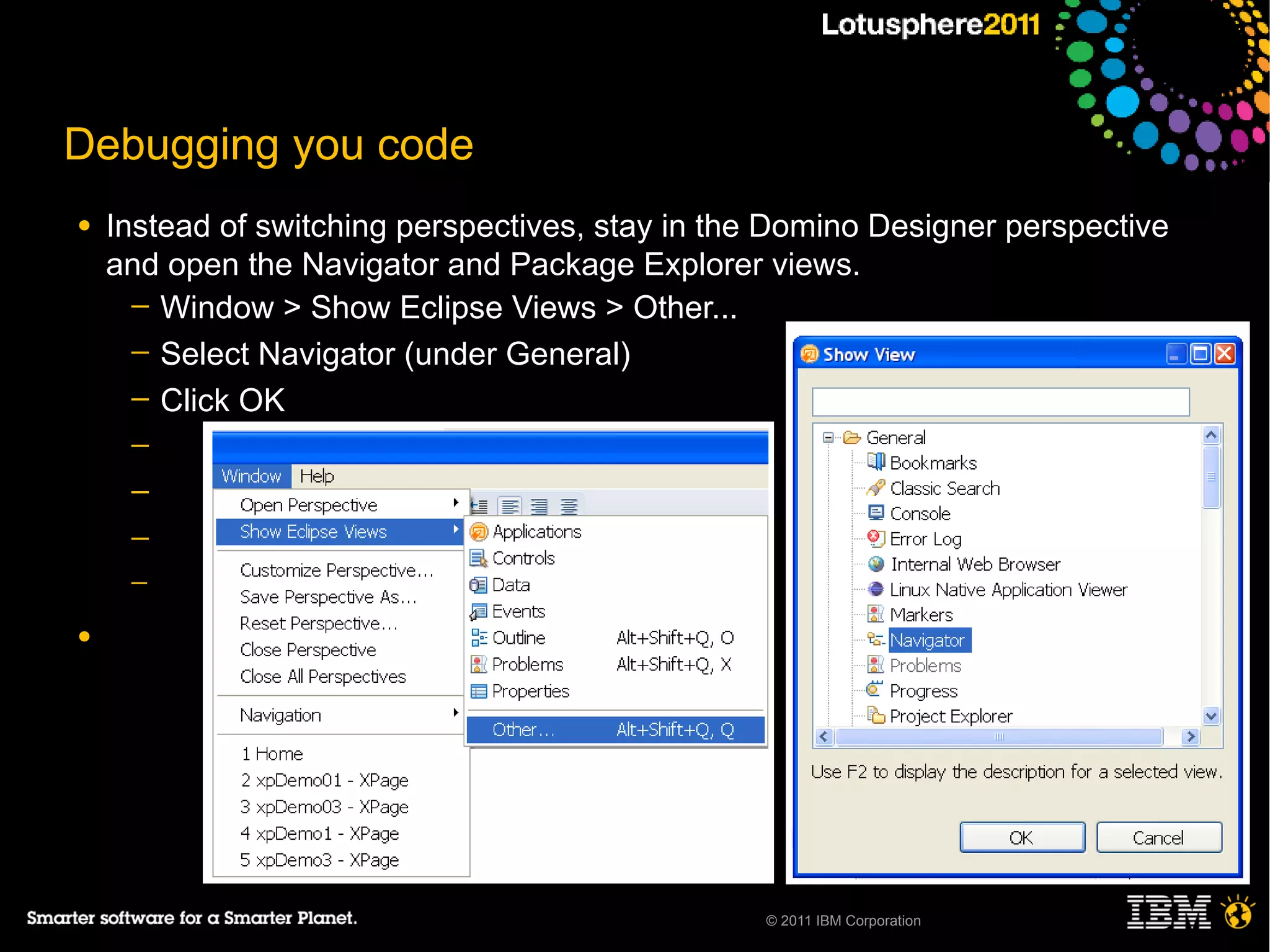Open the Help menu

pos(317,476)
